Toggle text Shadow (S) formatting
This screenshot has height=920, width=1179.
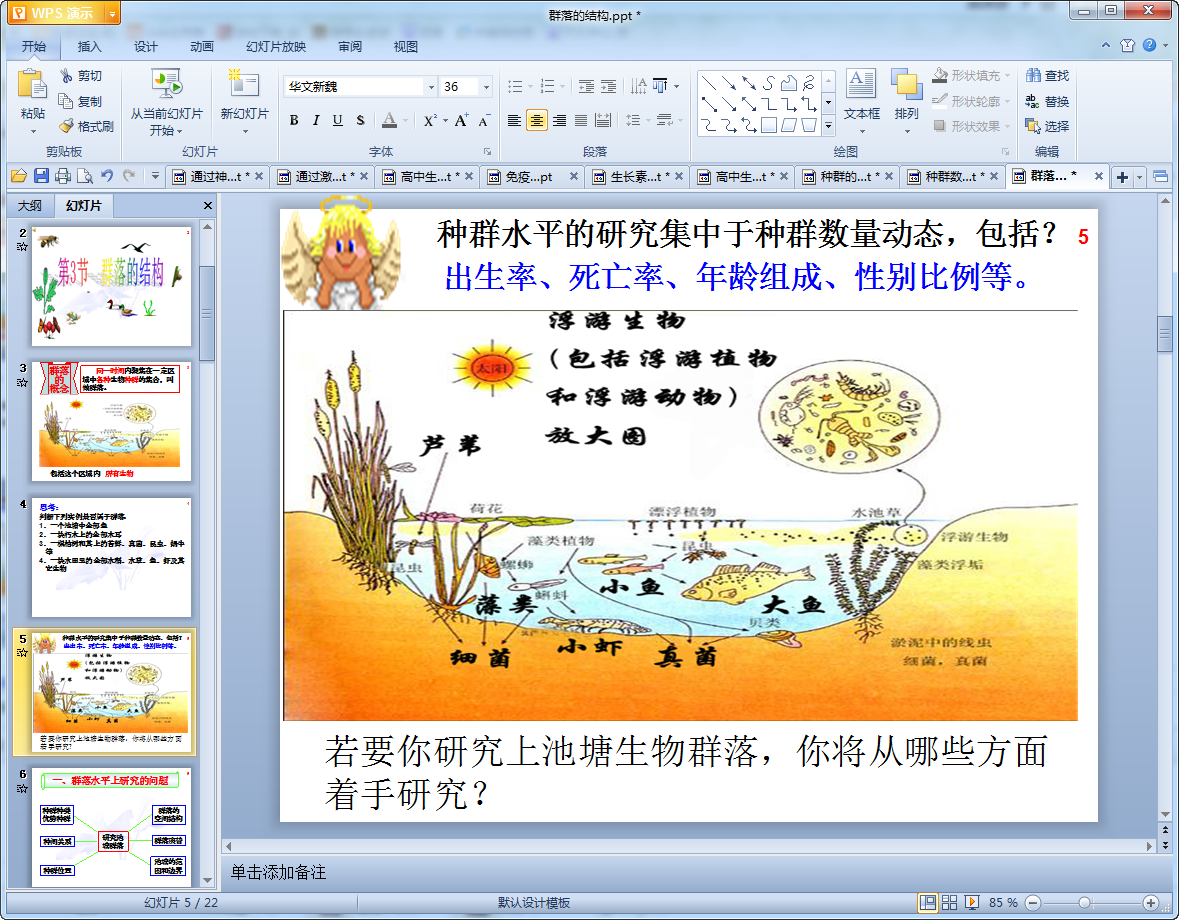(x=360, y=120)
